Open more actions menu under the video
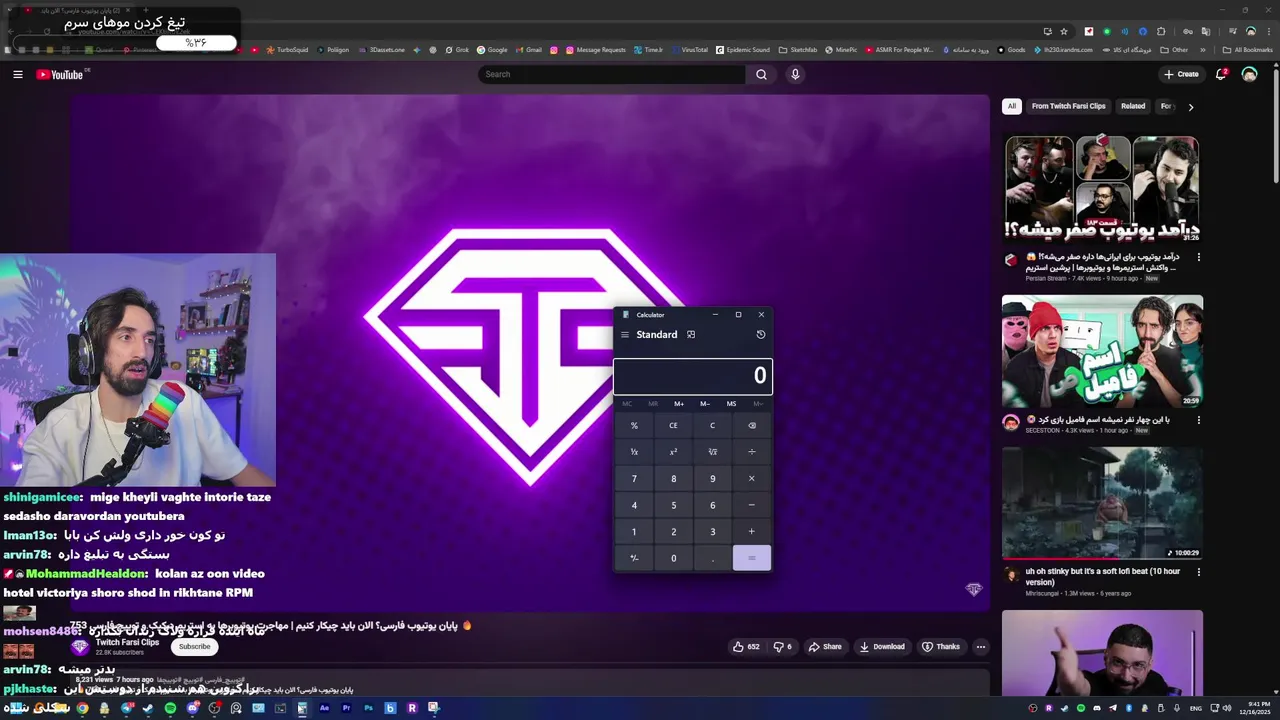The image size is (1280, 720). click(x=981, y=647)
